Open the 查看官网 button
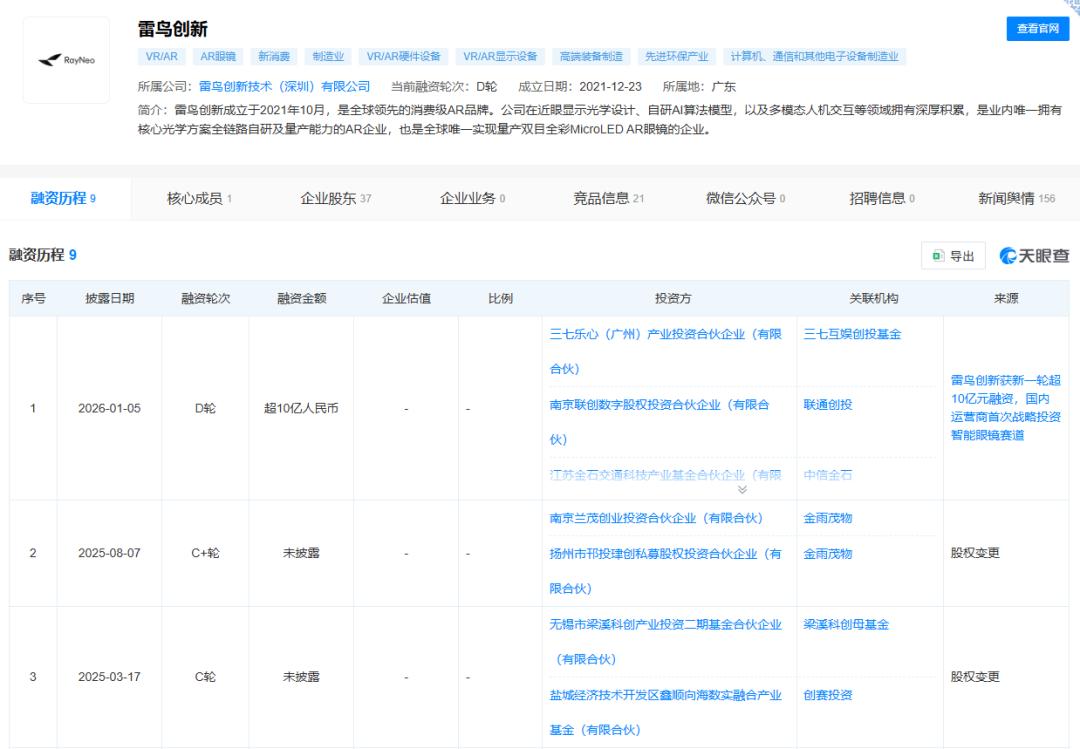1080x749 pixels. pos(1037,29)
